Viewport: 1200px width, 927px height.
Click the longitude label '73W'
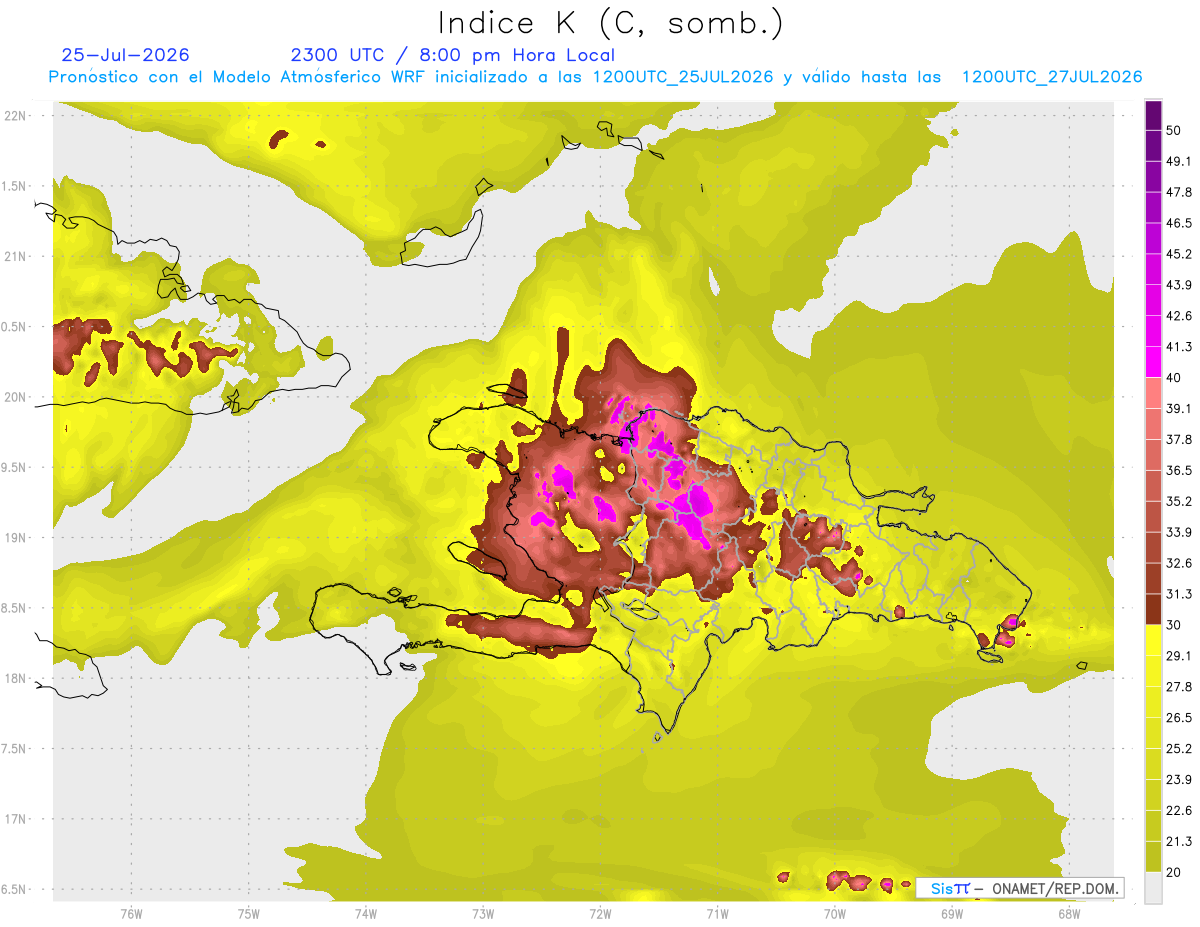[x=483, y=913]
